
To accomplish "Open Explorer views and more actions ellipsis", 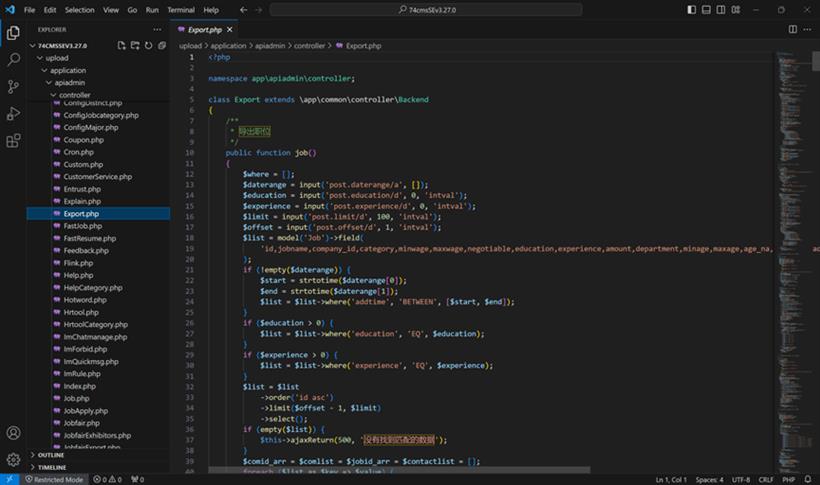I will [x=157, y=29].
